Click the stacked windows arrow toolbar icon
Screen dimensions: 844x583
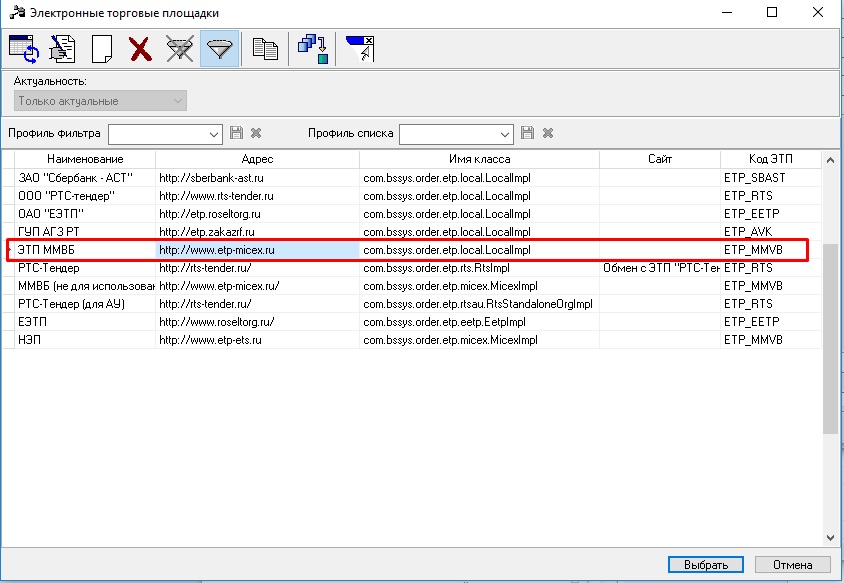point(313,49)
